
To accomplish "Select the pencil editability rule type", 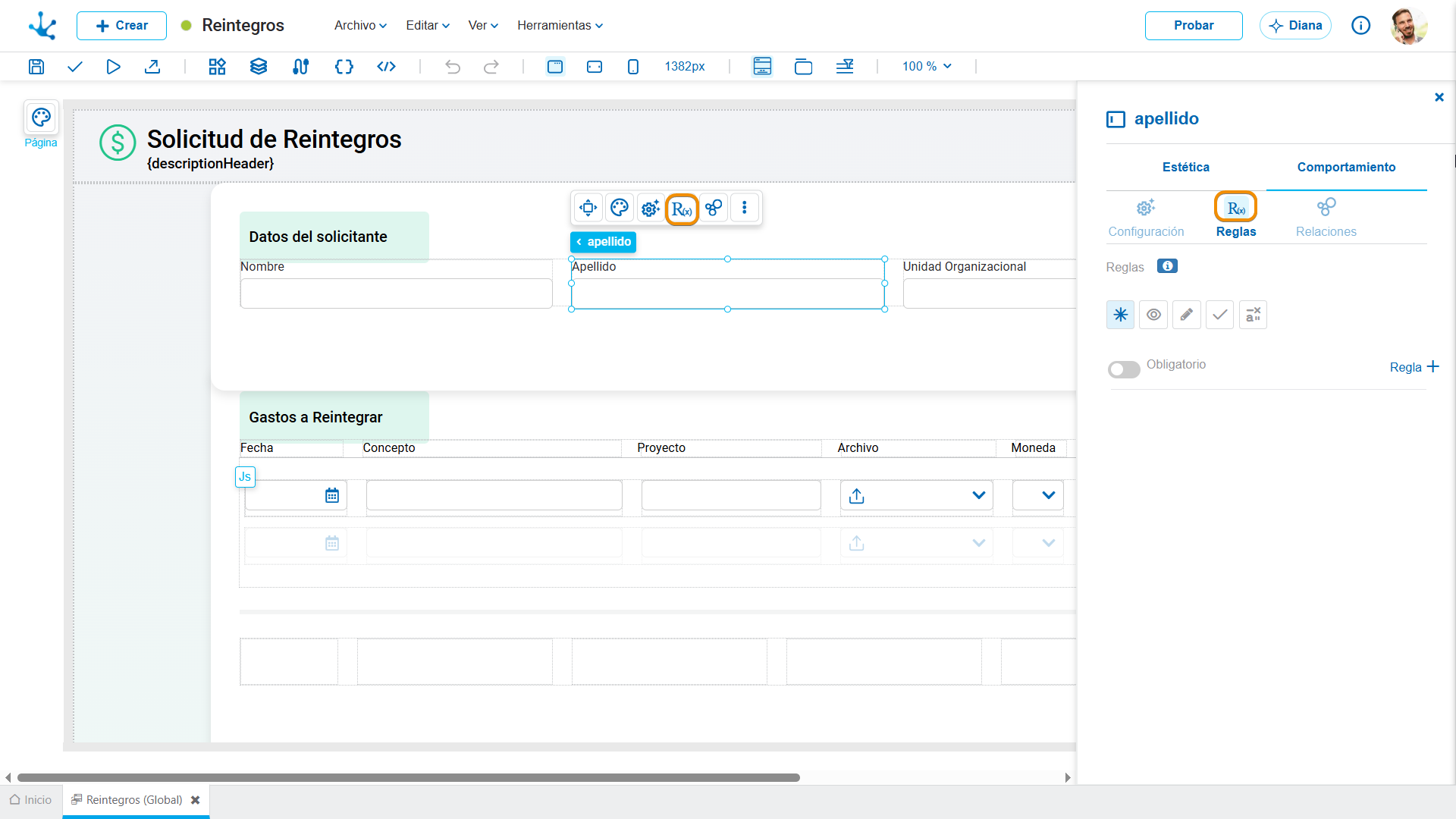I will click(1187, 315).
